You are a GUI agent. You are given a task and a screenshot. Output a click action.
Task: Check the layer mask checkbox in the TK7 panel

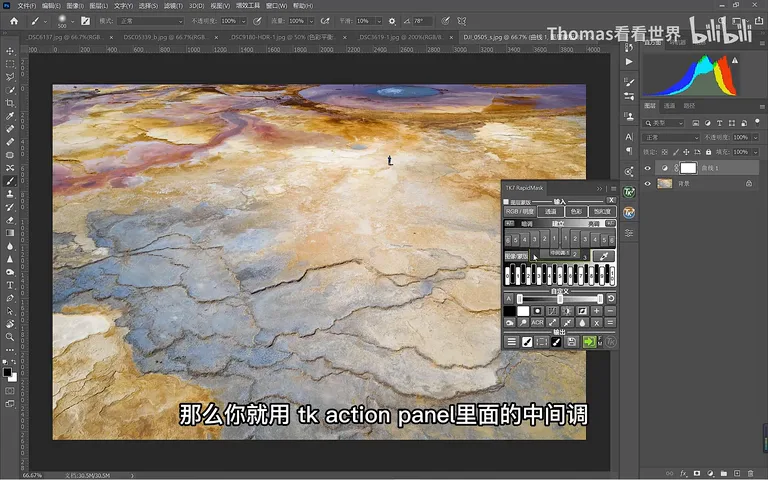click(x=506, y=202)
